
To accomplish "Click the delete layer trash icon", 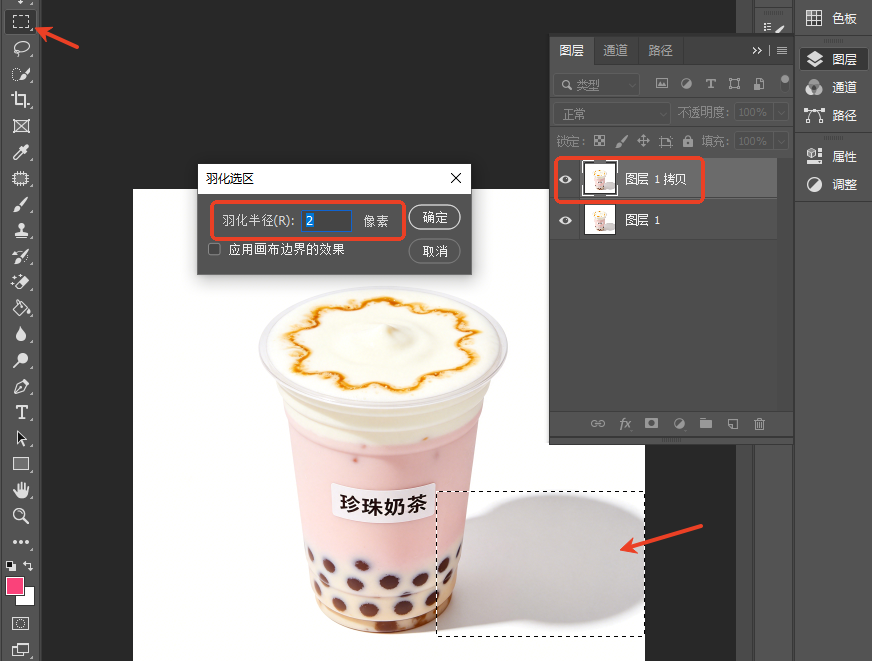I will pyautogui.click(x=759, y=424).
